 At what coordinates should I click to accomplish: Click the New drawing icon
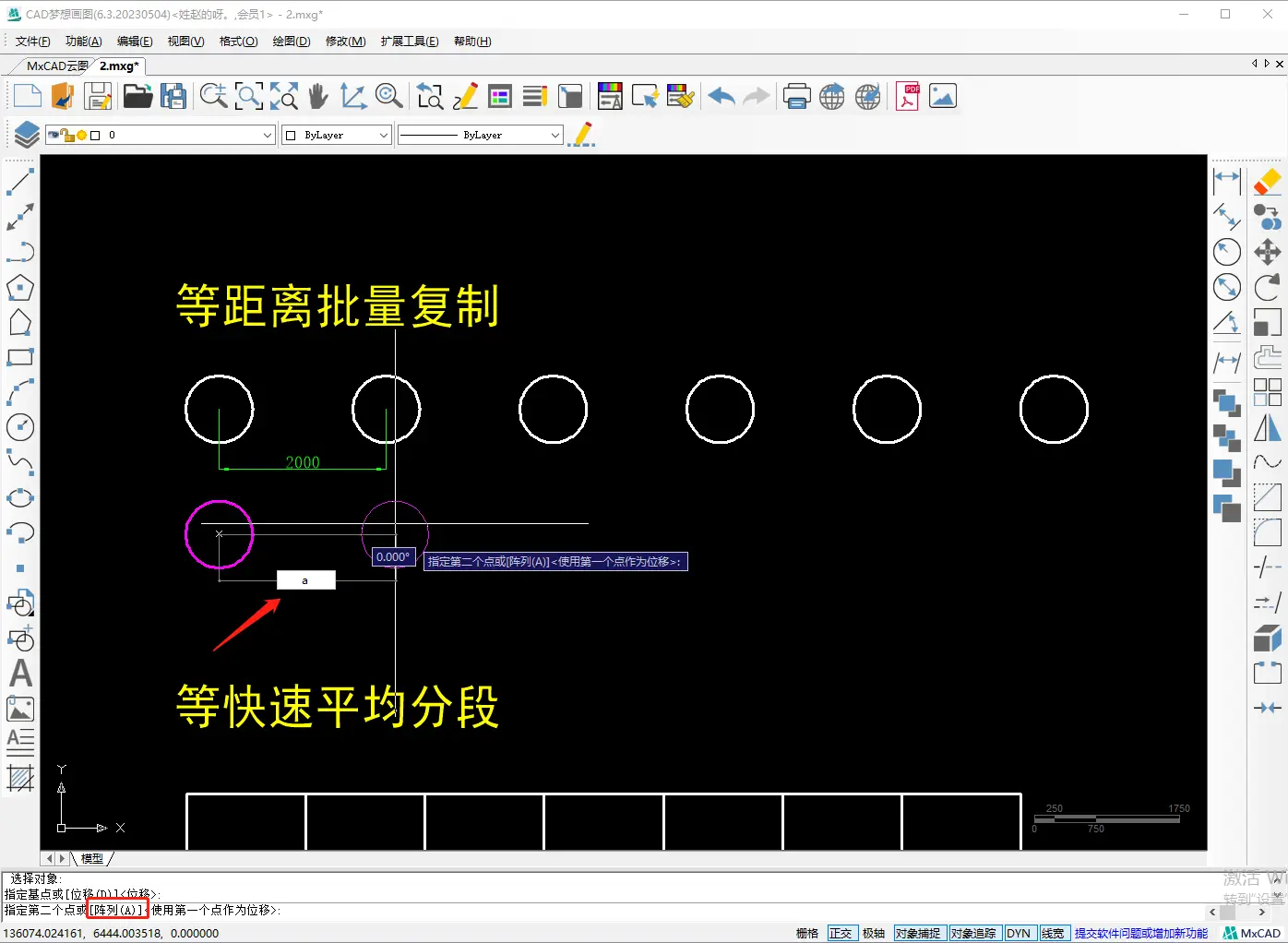[x=27, y=96]
